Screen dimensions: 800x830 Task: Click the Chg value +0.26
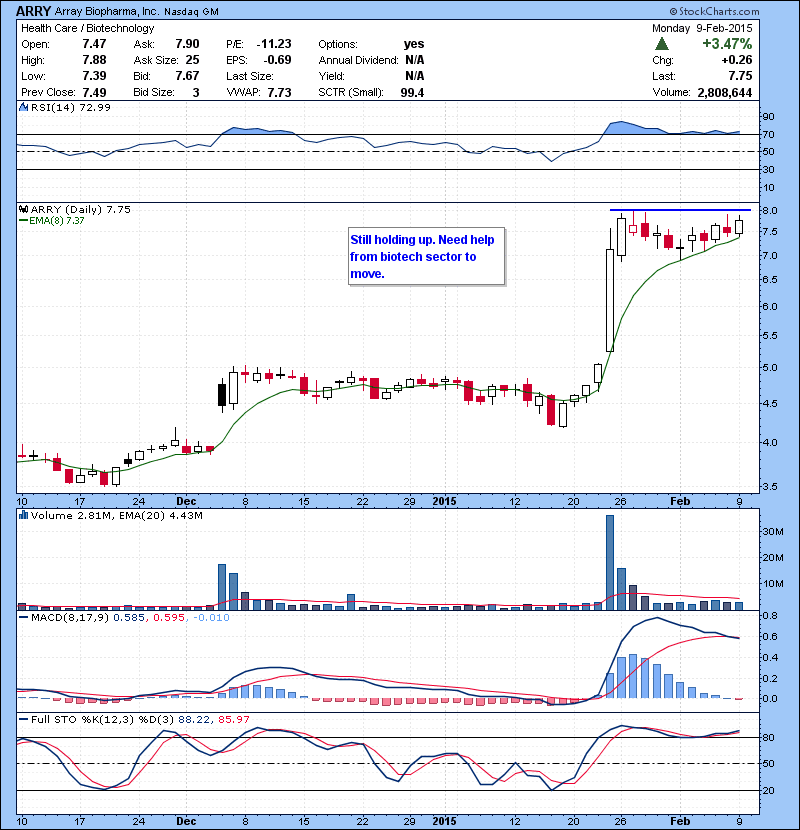pos(736,60)
